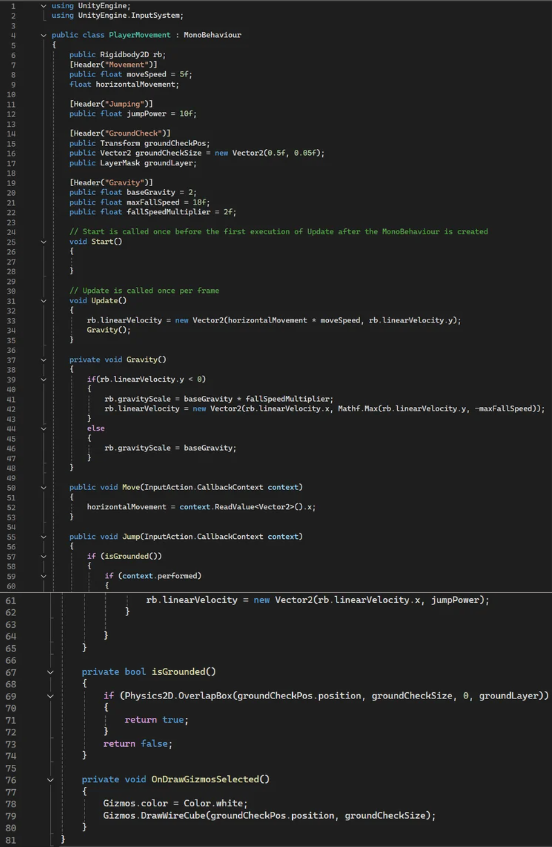
Task: Click float horizontalMovement declaration on line 9
Action: point(124,84)
